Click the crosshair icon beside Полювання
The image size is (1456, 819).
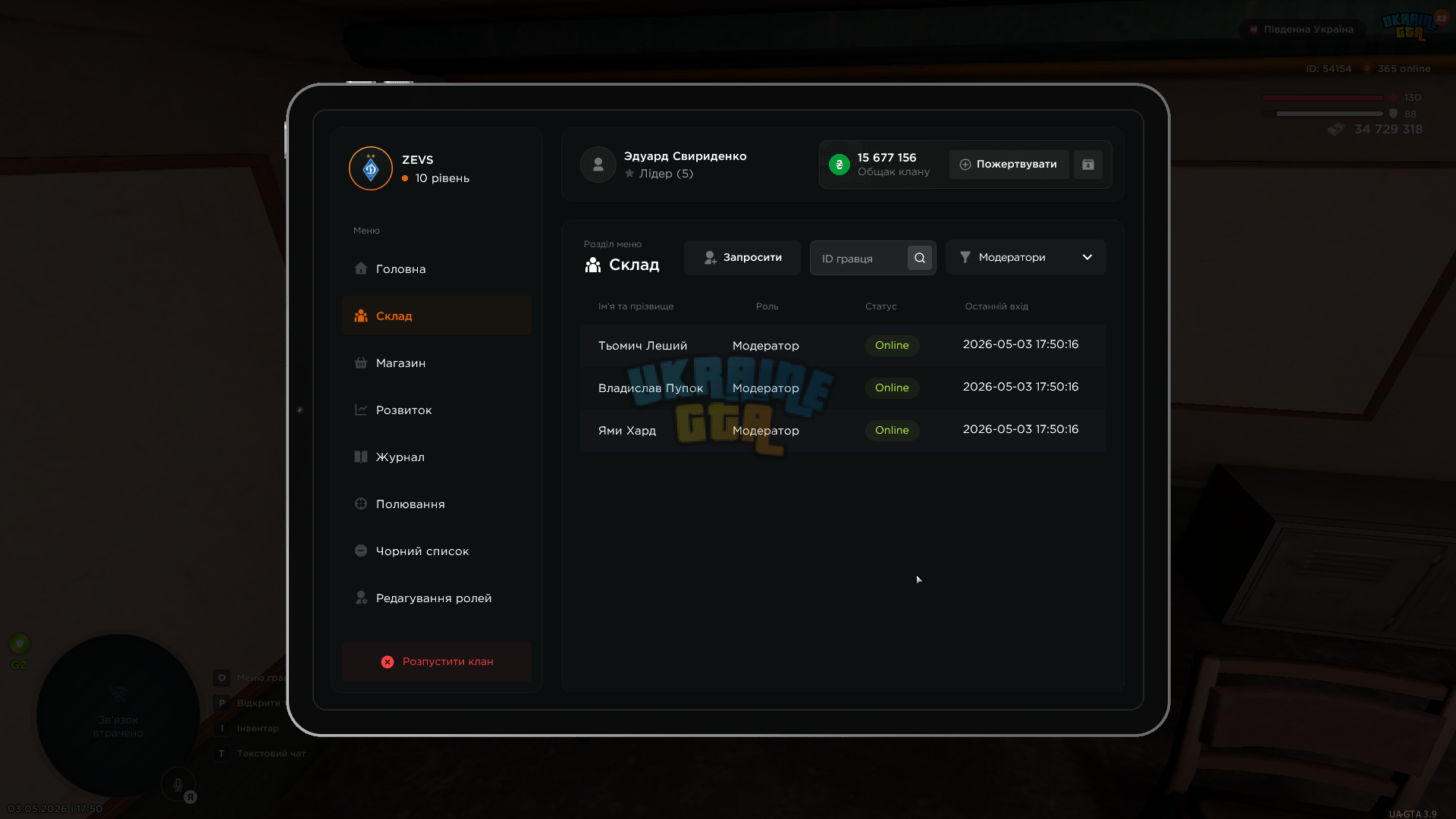tap(361, 504)
